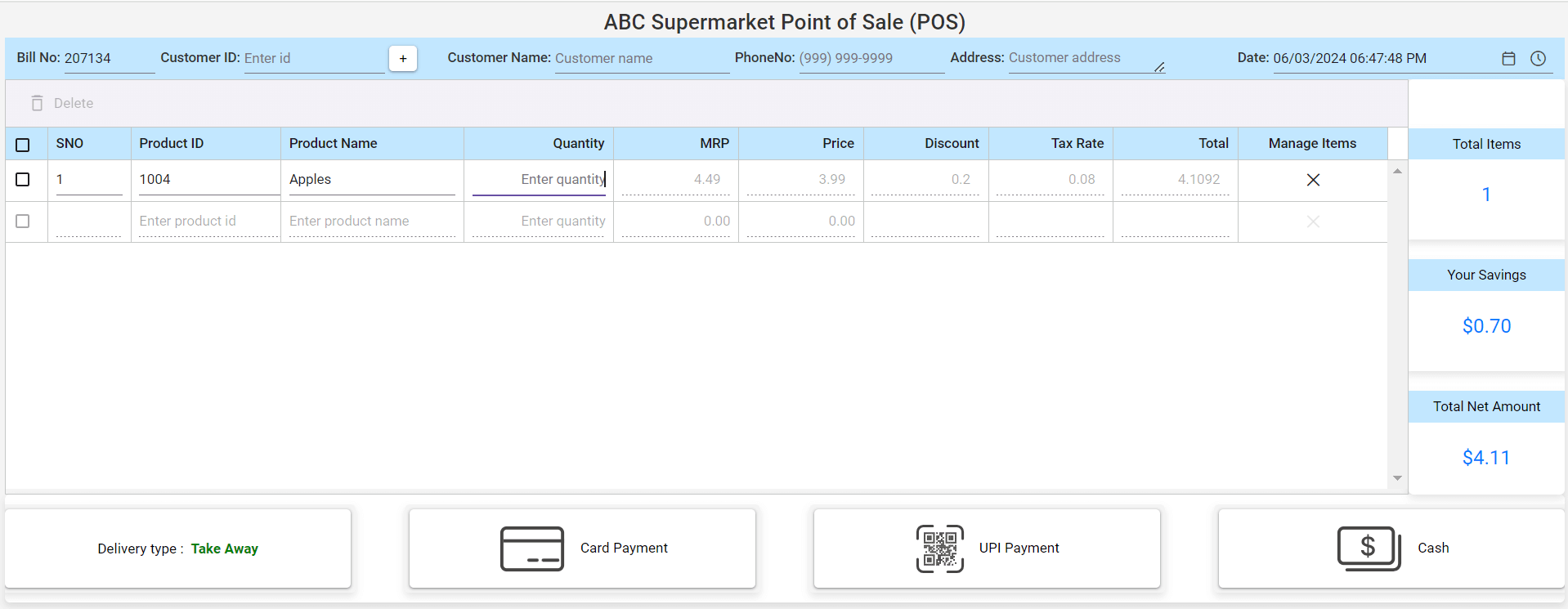
Task: Open the clock time picker icon
Action: pyautogui.click(x=1538, y=58)
